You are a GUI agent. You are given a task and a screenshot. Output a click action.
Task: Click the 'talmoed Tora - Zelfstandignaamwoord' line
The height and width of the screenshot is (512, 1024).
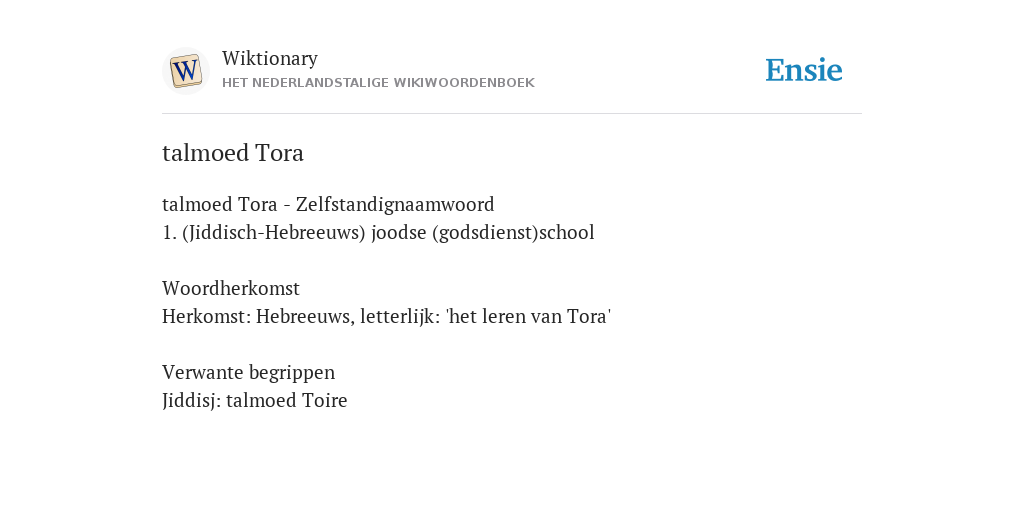click(x=328, y=204)
